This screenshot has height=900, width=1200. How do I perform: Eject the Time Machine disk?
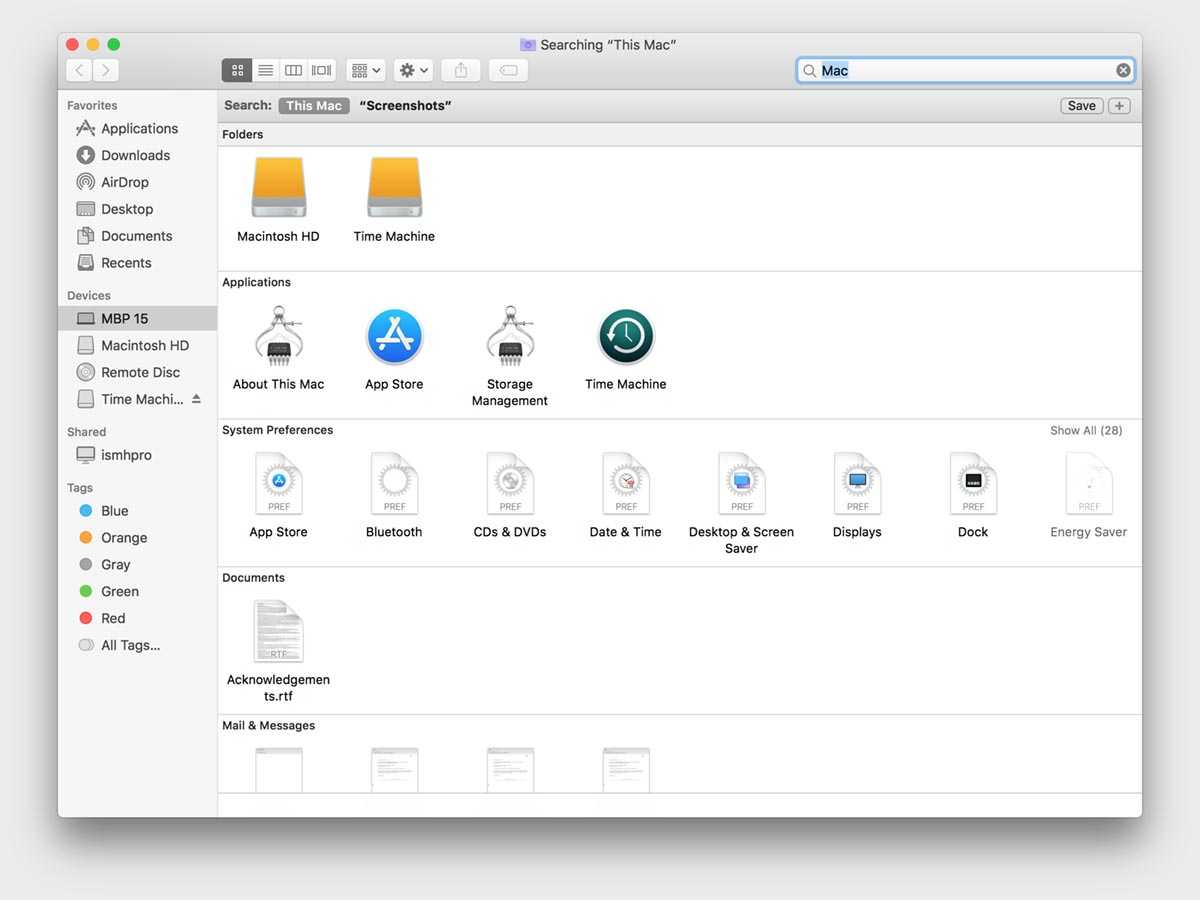click(196, 399)
